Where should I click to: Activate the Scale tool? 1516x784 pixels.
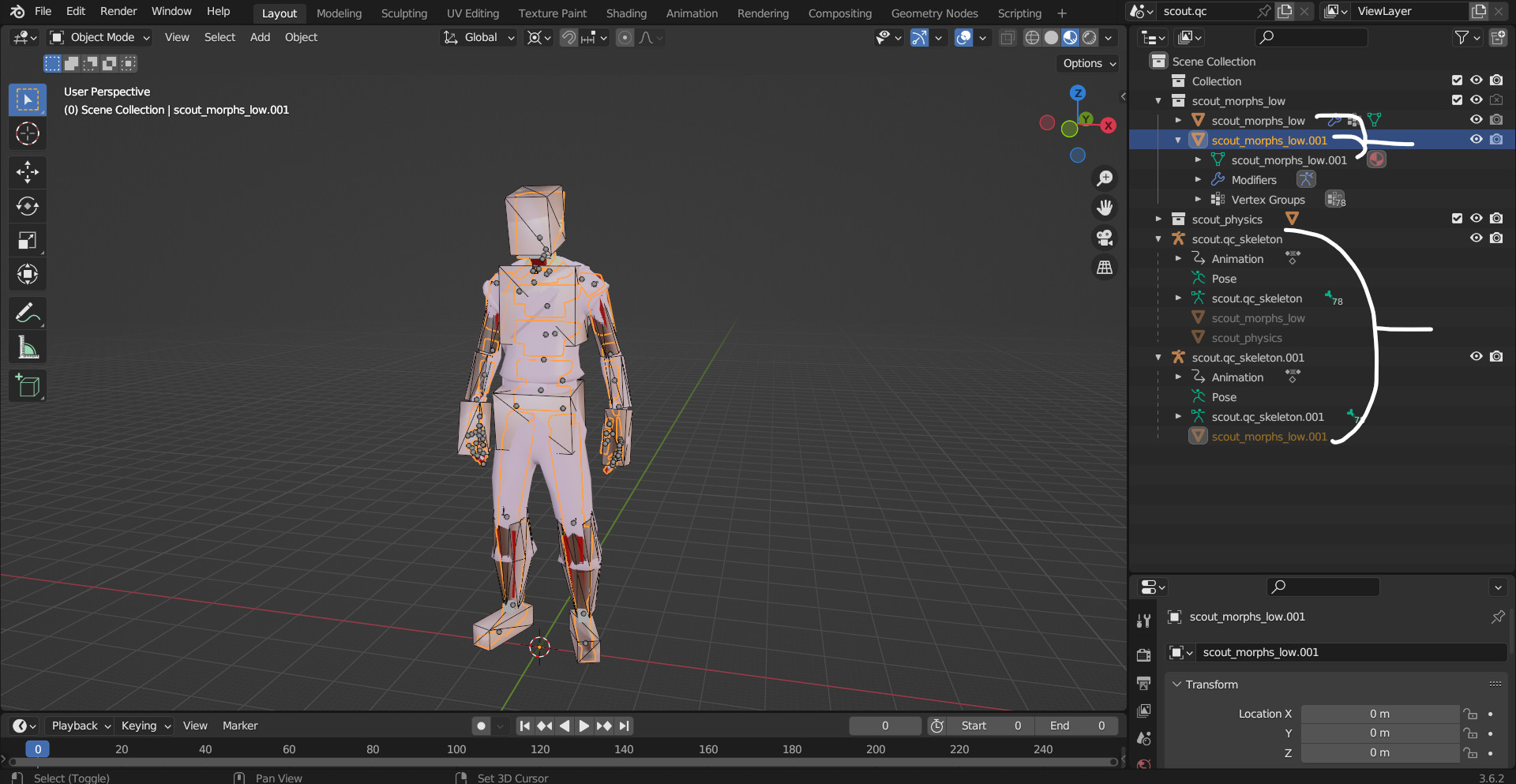[28, 240]
